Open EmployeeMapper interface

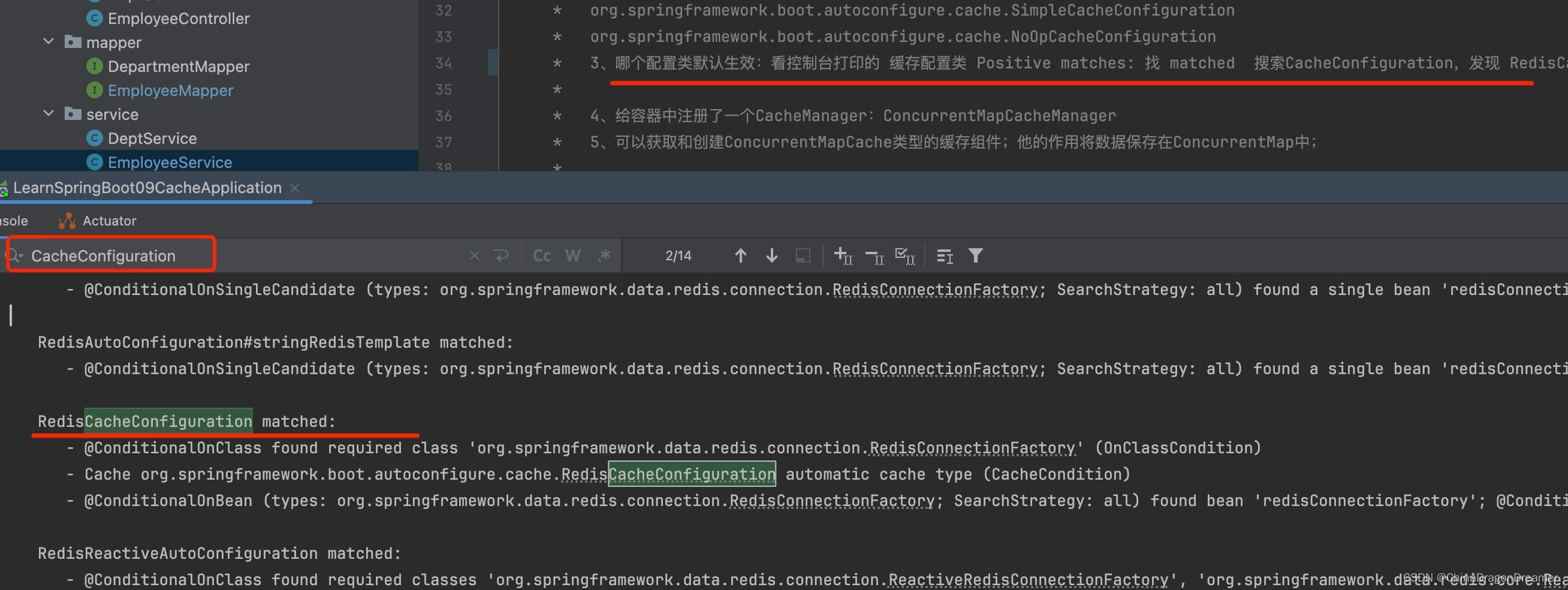[x=170, y=90]
